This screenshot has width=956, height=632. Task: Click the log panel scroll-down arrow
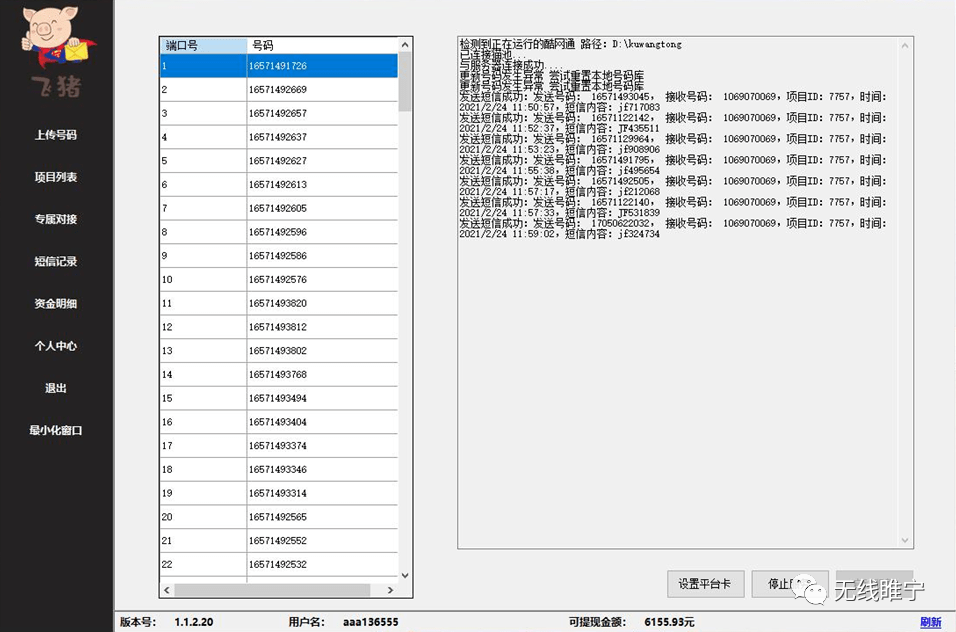pyautogui.click(x=905, y=540)
